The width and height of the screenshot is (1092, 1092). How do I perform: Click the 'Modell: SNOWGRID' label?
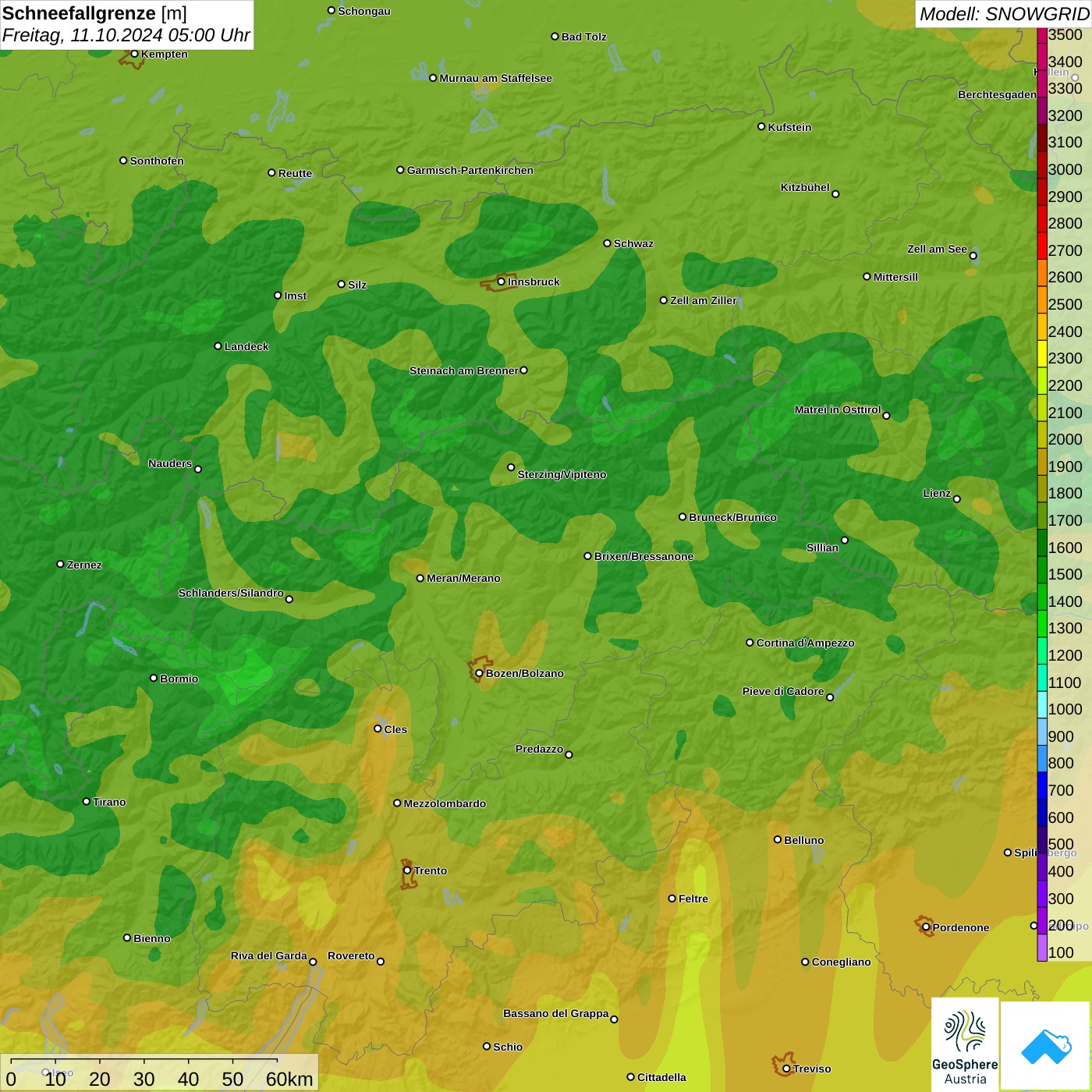click(1004, 14)
